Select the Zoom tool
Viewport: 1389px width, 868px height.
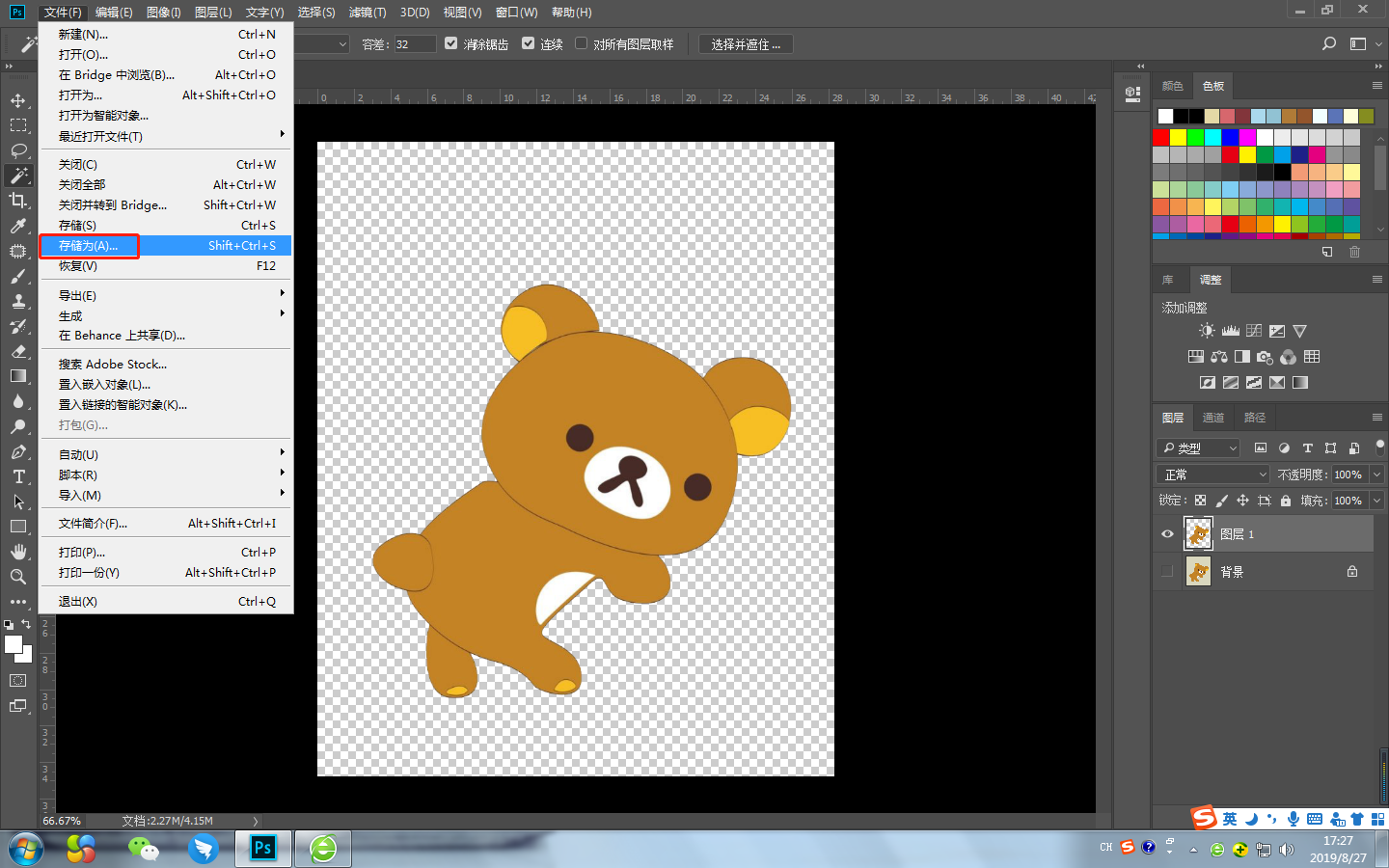[x=19, y=576]
